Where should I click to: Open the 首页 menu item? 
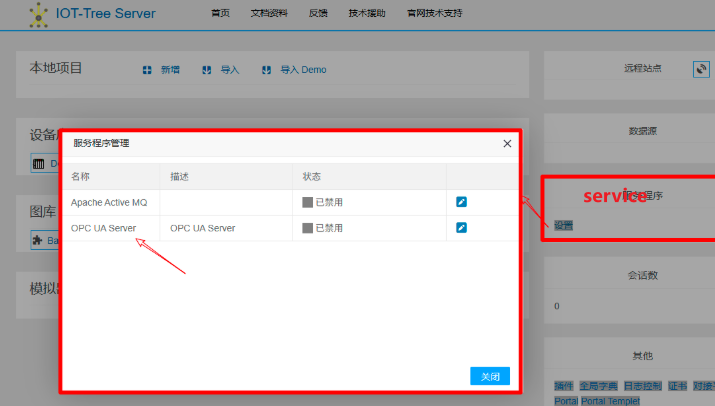(220, 13)
